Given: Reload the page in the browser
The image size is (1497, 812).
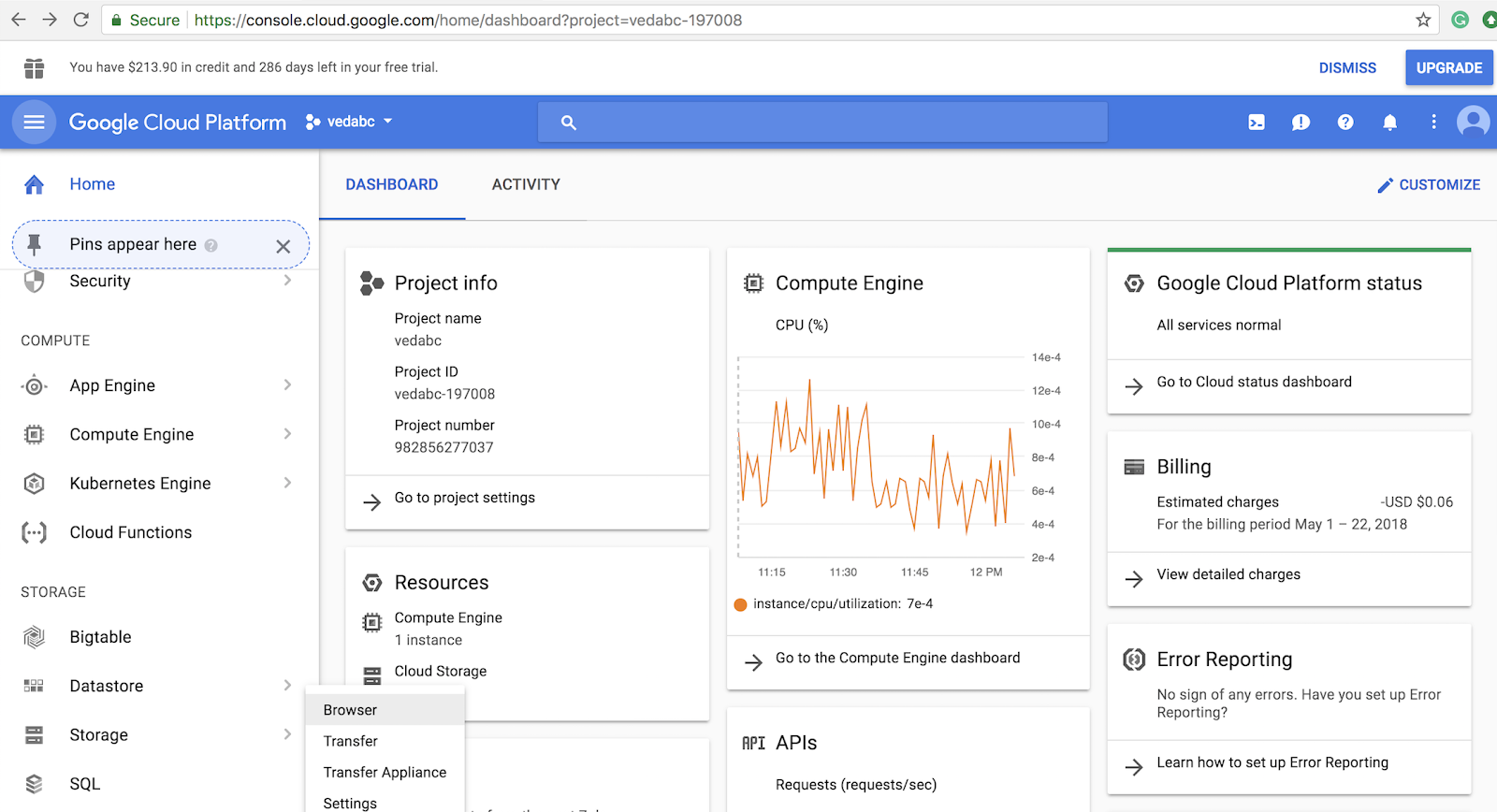Looking at the screenshot, I should 81,20.
